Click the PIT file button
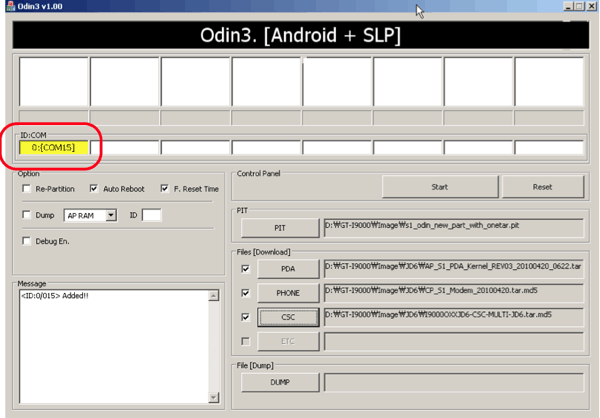The height and width of the screenshot is (418, 600). coord(281,228)
